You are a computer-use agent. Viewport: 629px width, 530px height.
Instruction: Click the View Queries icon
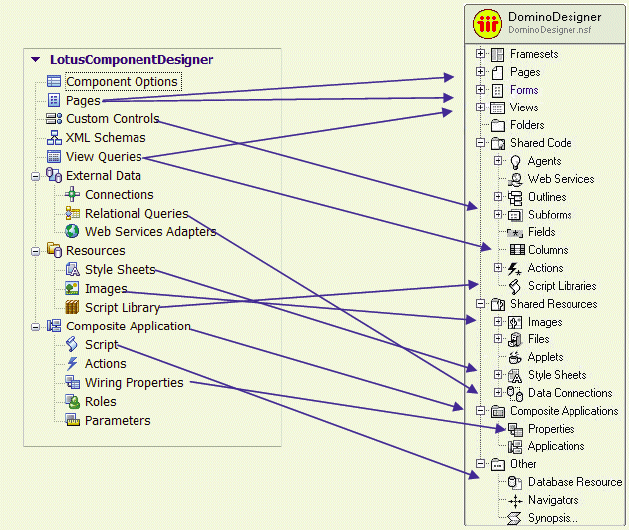click(x=54, y=156)
